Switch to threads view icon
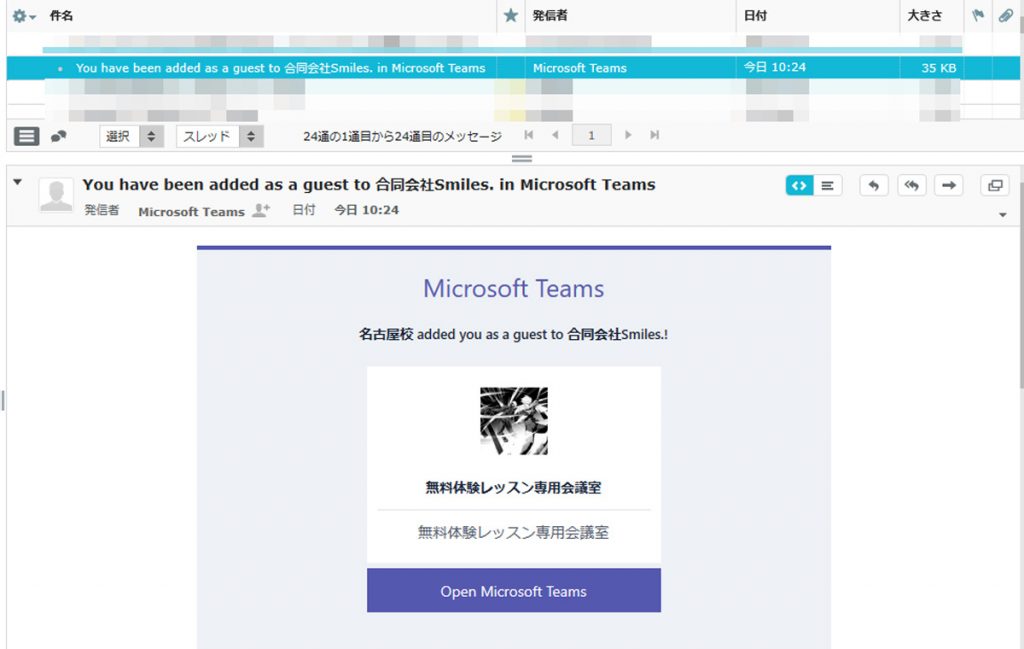1024x649 pixels. 59,136
